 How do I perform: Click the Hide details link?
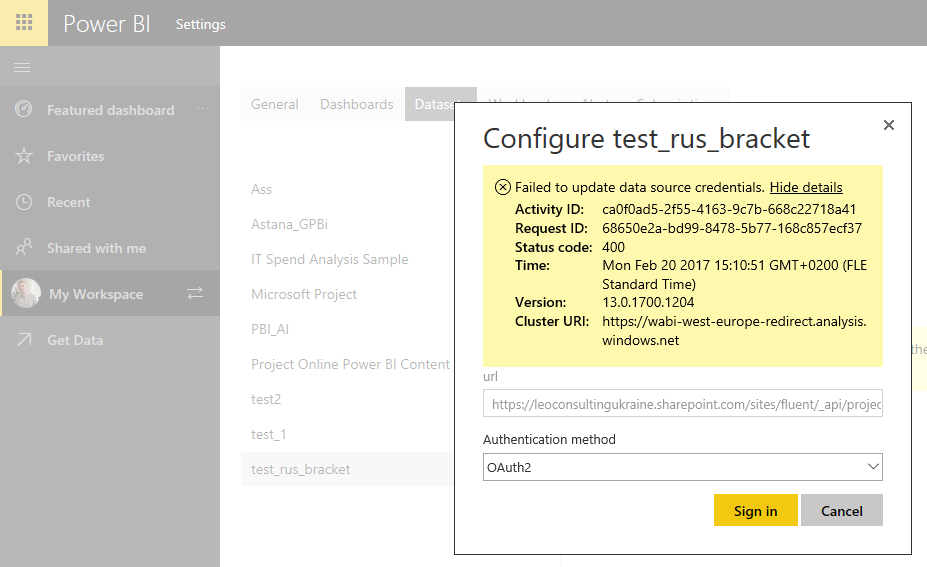[x=805, y=187]
